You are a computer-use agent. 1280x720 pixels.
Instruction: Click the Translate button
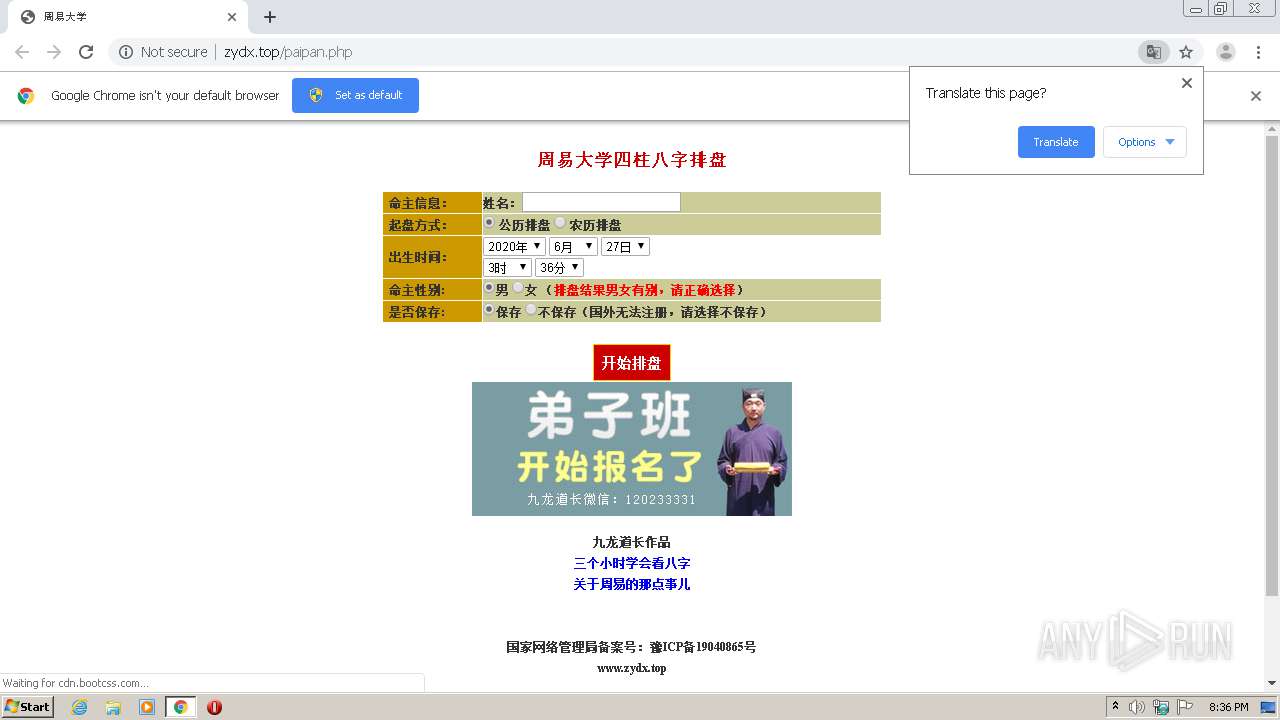pos(1056,142)
